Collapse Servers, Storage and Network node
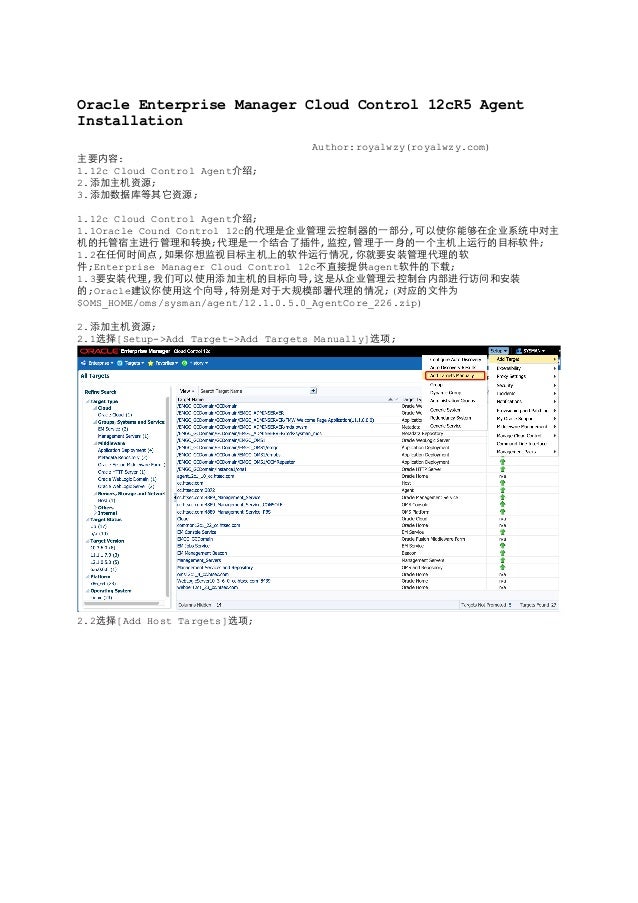The image size is (638, 903). 95,494
